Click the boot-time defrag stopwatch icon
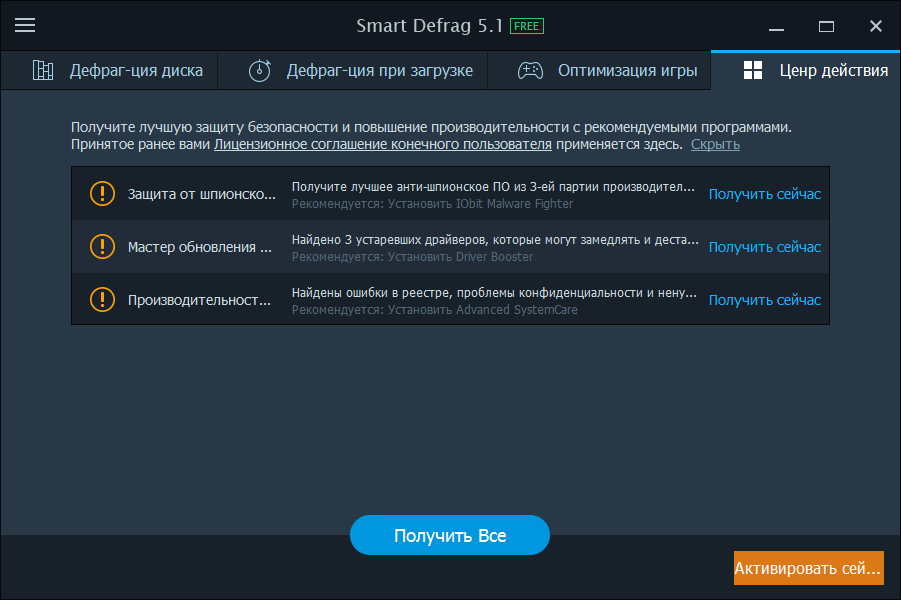This screenshot has width=901, height=600. coord(260,70)
